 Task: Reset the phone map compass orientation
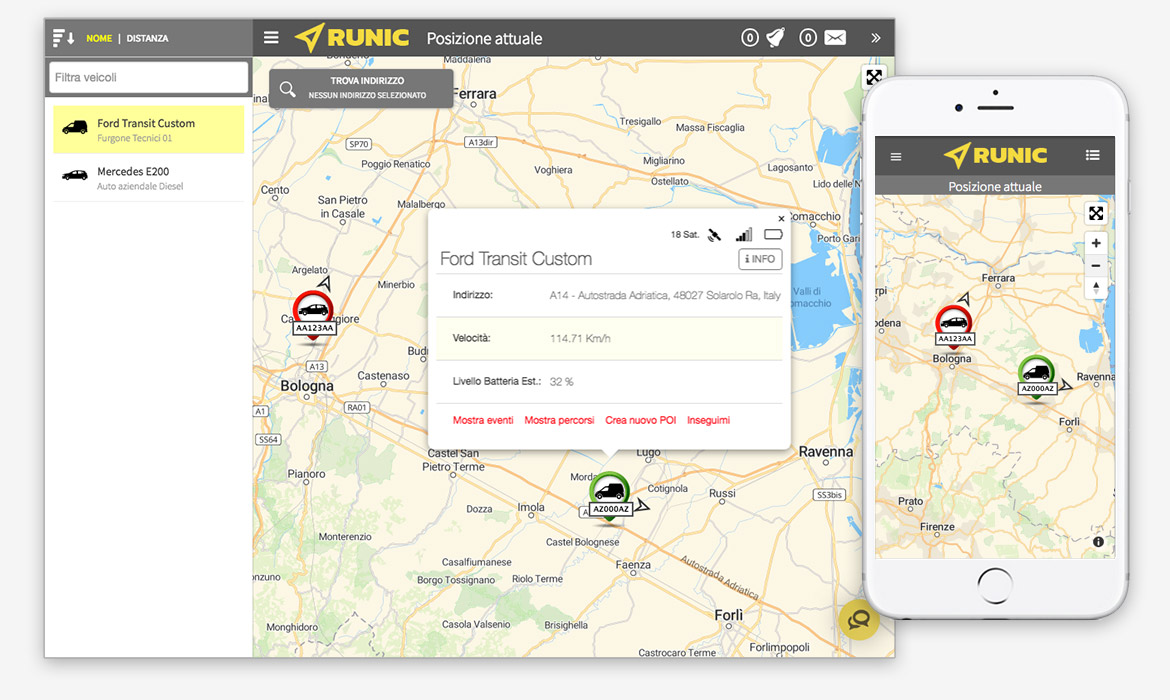click(x=1095, y=287)
